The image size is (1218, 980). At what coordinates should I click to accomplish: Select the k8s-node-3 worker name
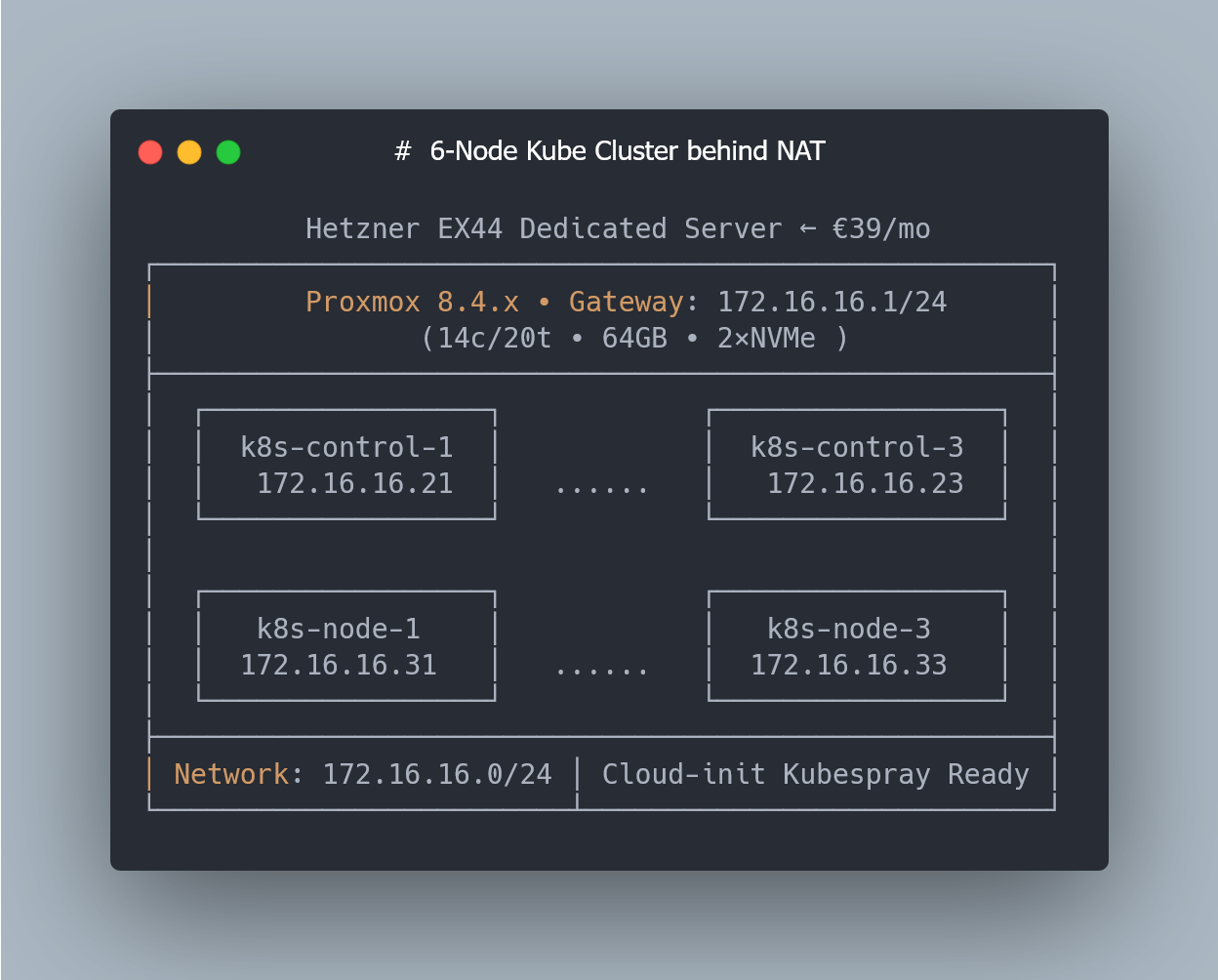(849, 629)
